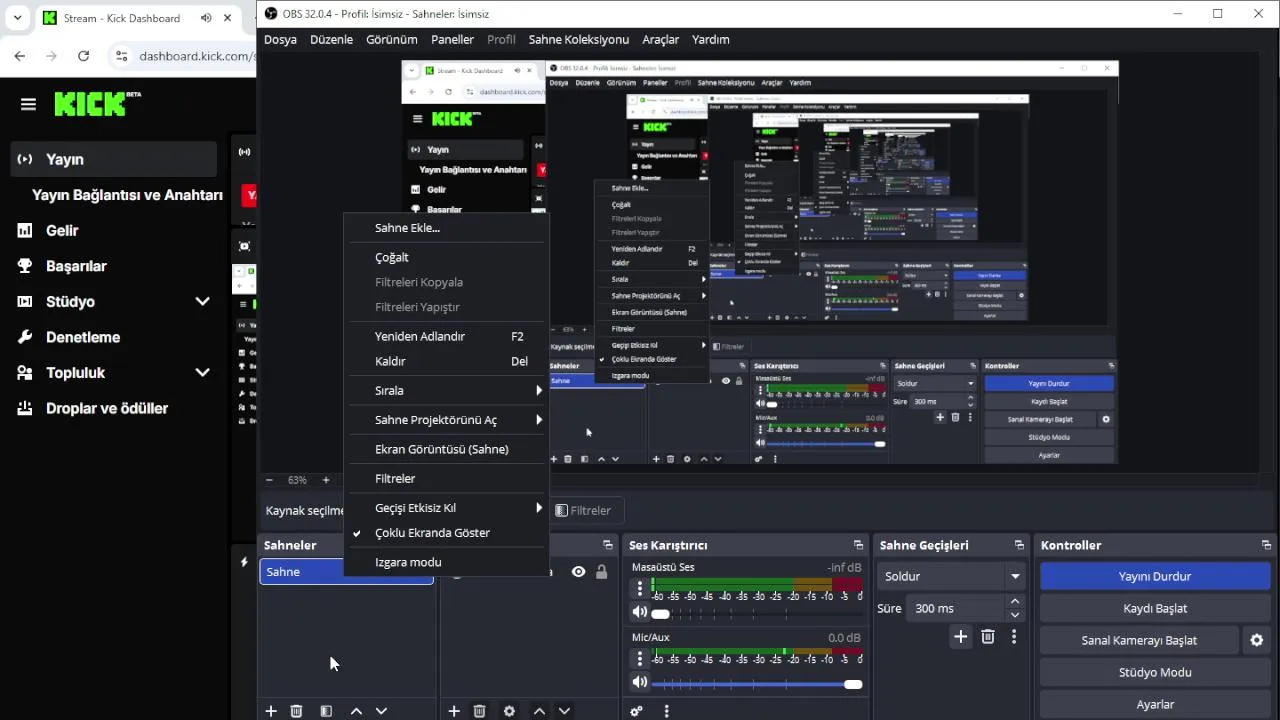Expand the Topluluk sidebar section
Viewport: 1280px width, 720px height.
(202, 373)
